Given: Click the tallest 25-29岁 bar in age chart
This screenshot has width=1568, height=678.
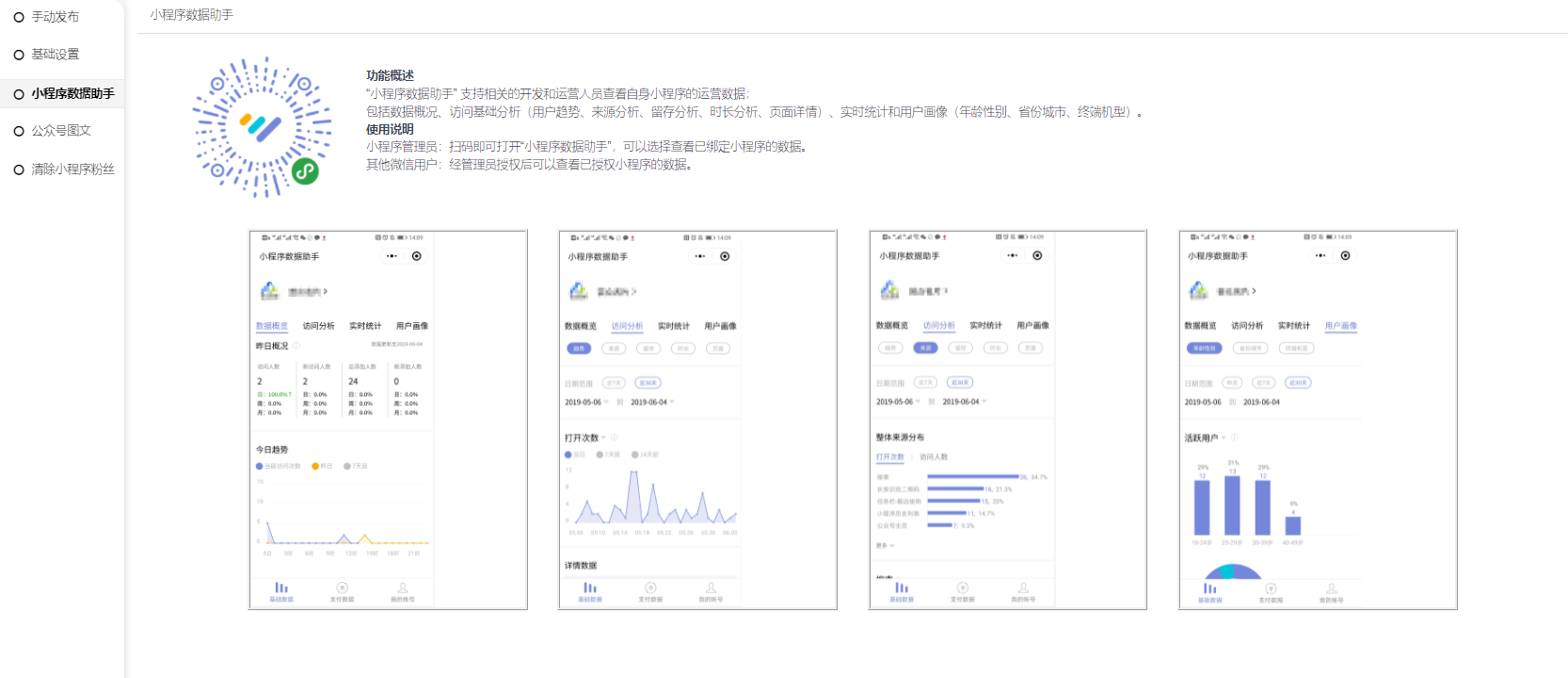Looking at the screenshot, I should pos(1232,506).
